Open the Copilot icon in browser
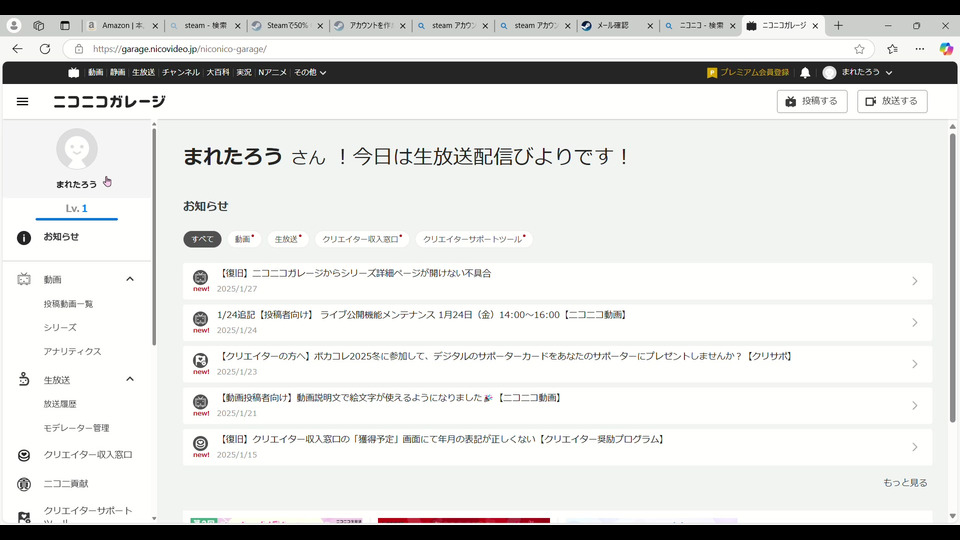This screenshot has height=540, width=960. click(x=946, y=49)
